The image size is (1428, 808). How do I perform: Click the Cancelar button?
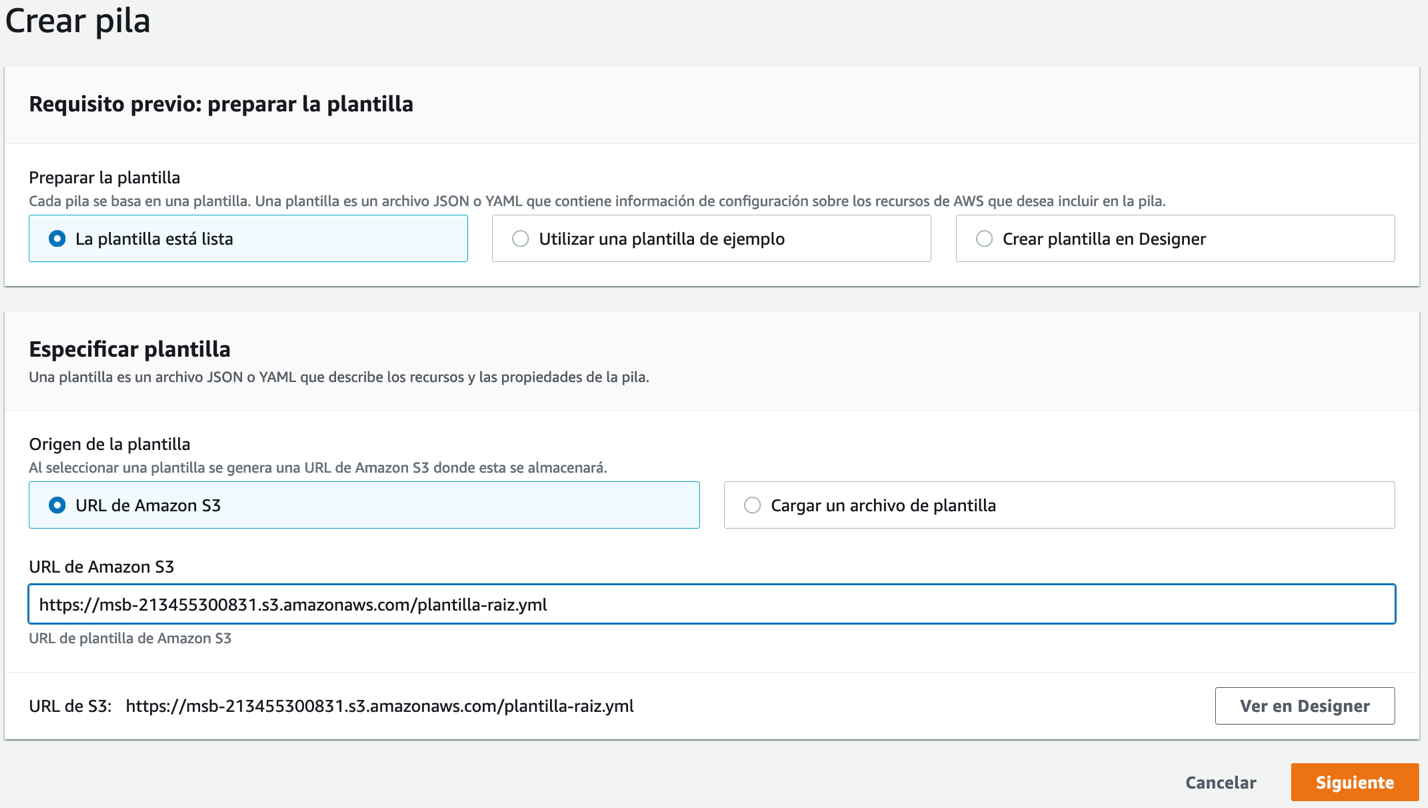pos(1221,783)
